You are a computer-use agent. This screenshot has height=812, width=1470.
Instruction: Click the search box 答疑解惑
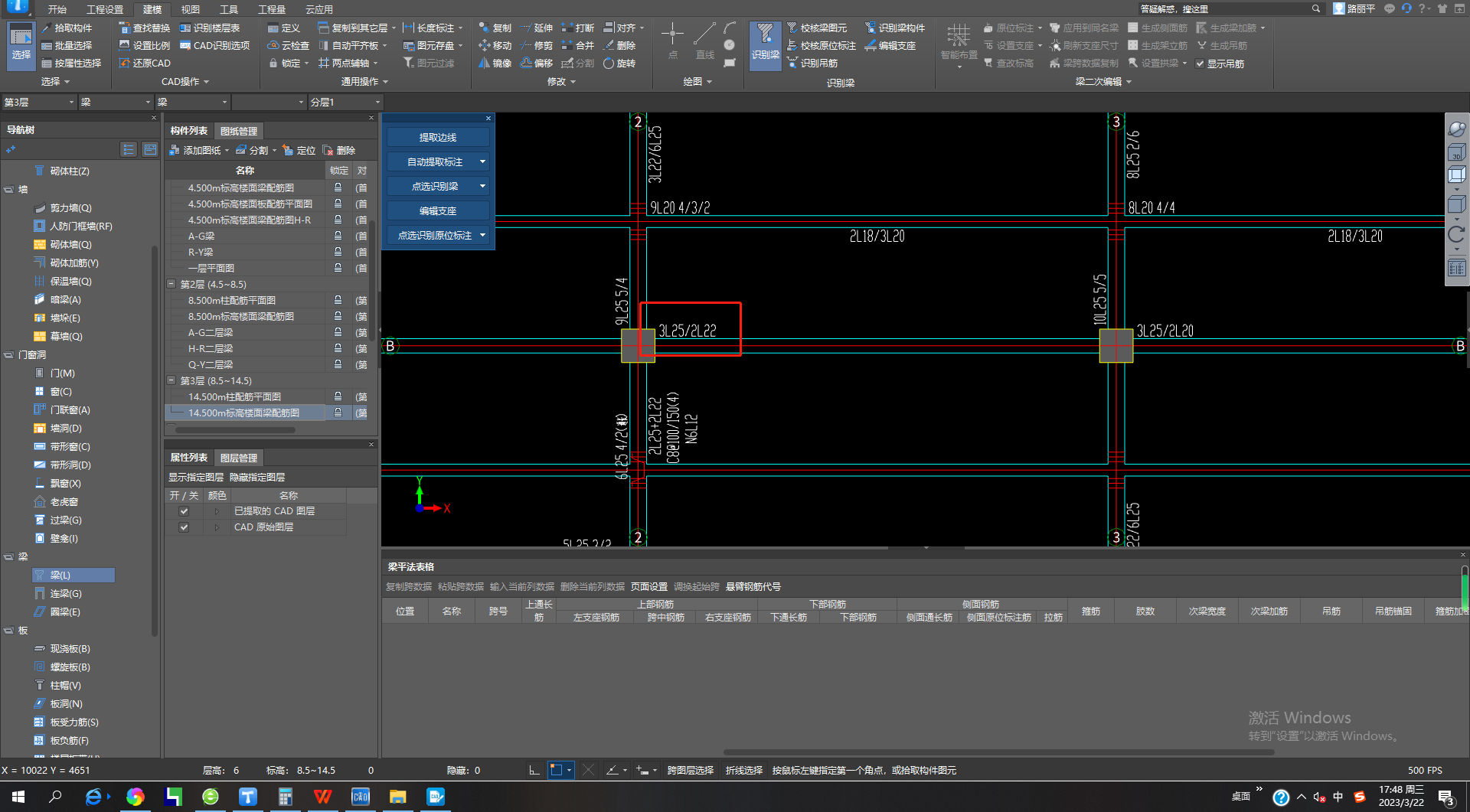pos(1230,9)
